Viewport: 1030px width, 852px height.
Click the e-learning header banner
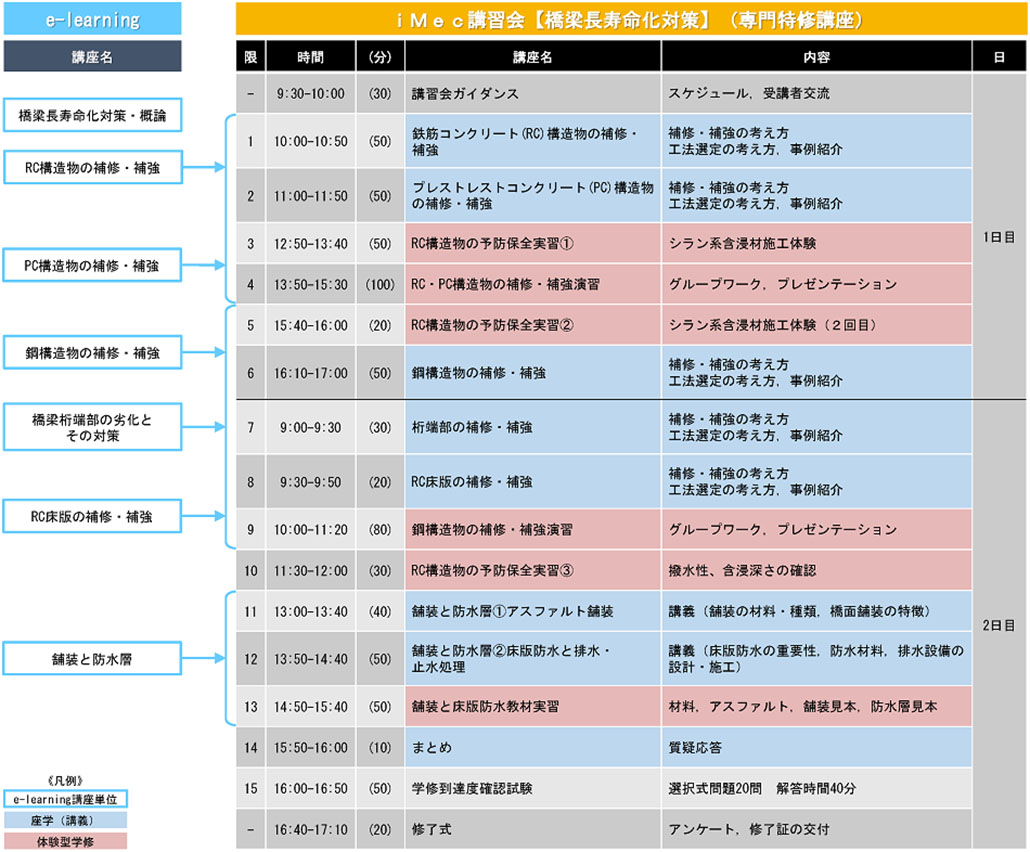92,19
